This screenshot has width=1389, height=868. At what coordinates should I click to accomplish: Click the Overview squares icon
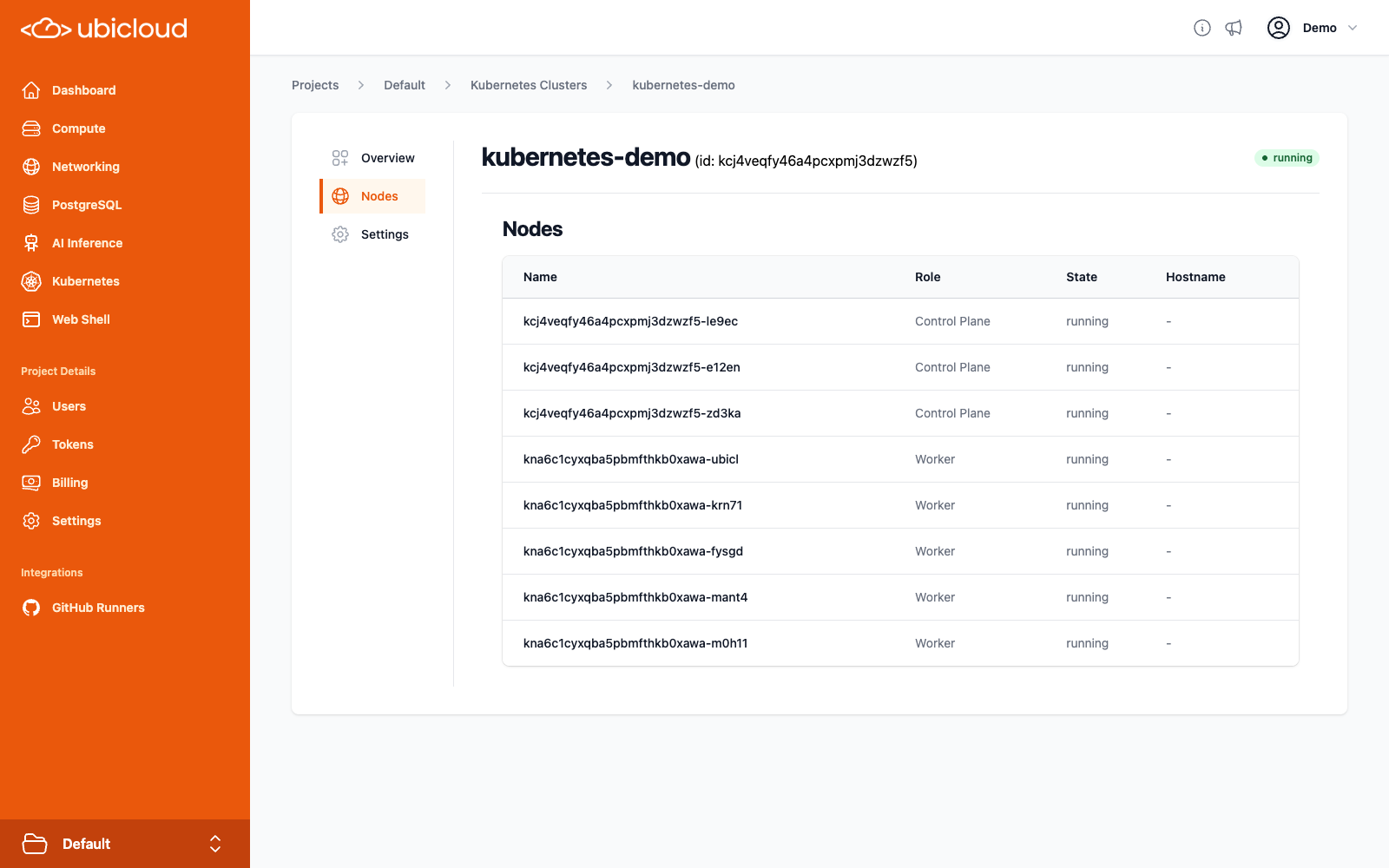340,158
